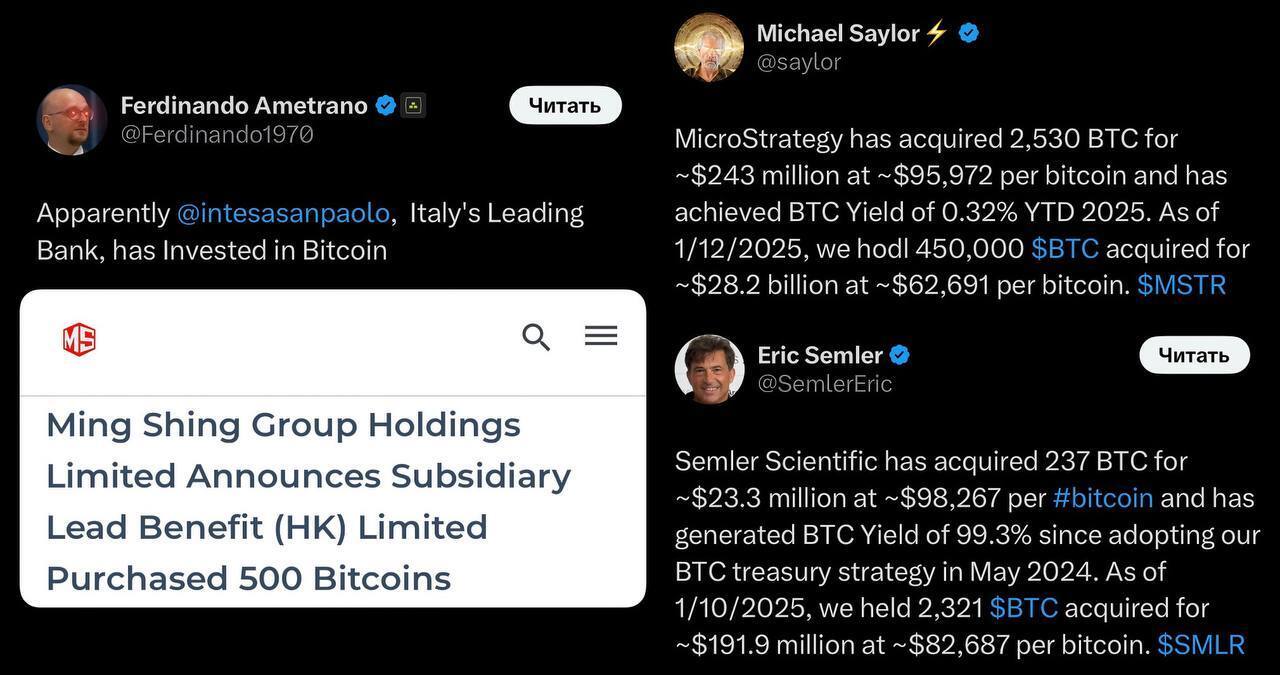Screen dimensions: 1280x675
Task: Click Eric Semler's profile avatar
Action: click(709, 369)
